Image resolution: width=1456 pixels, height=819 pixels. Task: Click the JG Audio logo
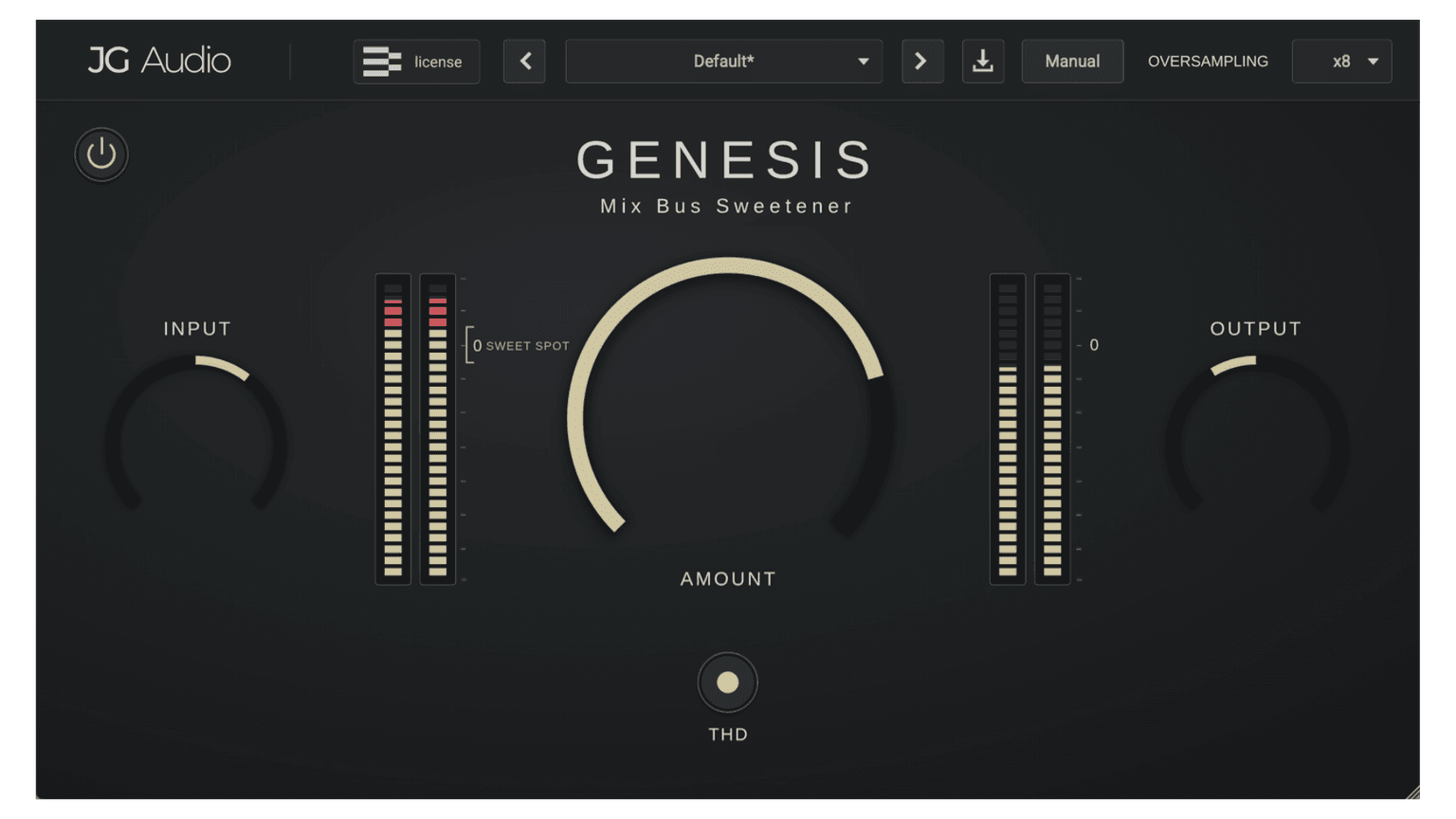point(159,61)
